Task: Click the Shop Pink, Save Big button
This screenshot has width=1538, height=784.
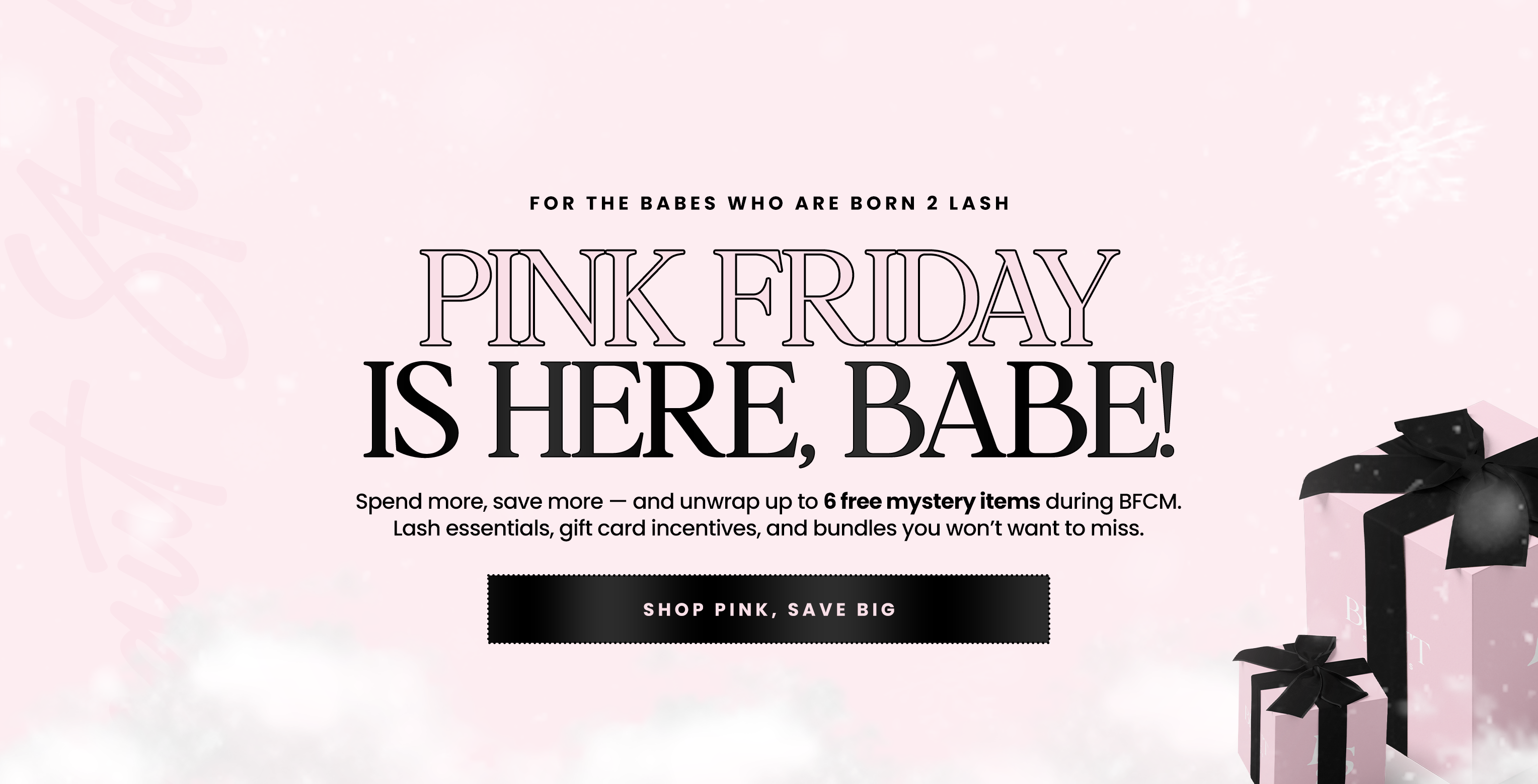Action: pos(768,609)
